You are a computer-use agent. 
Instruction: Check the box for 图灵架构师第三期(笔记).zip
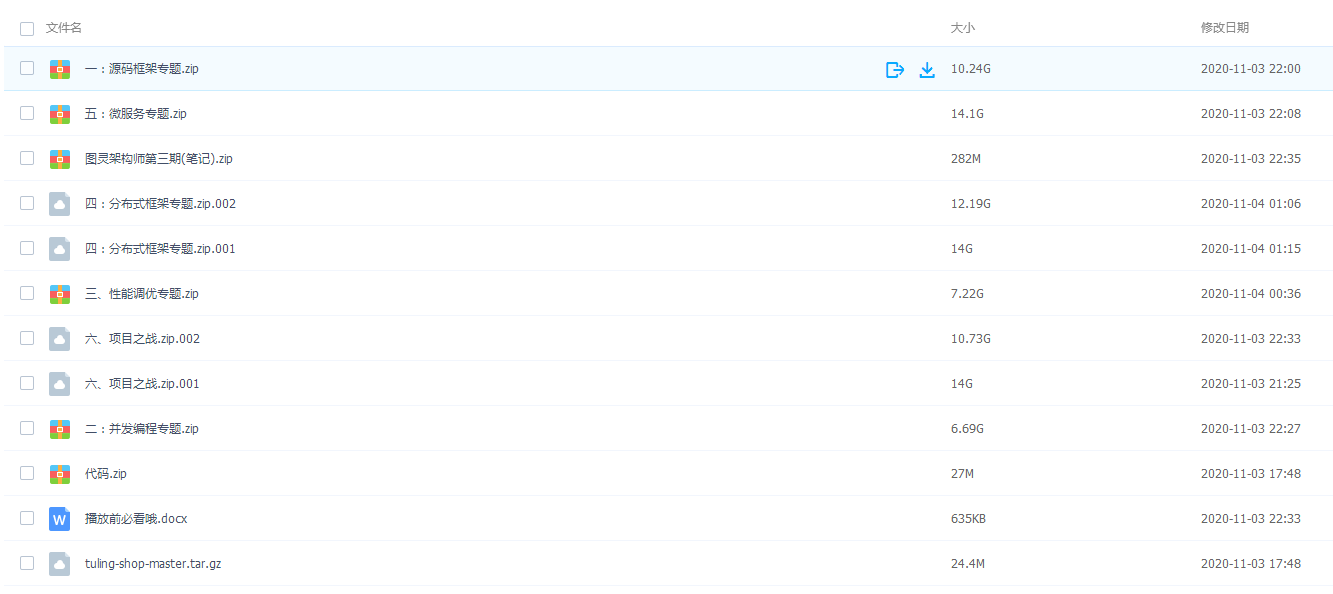pos(27,158)
